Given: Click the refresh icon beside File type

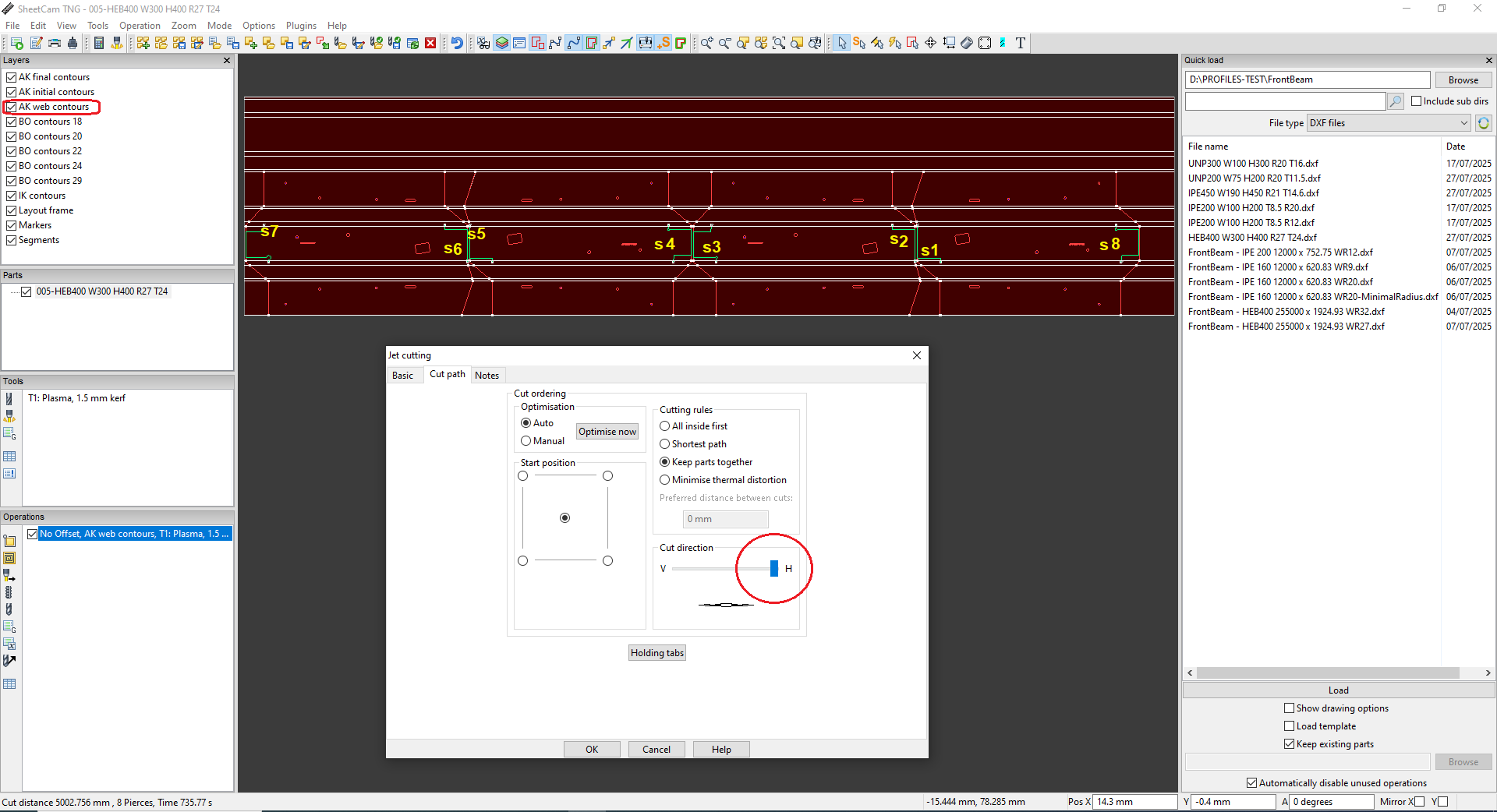Looking at the screenshot, I should click(x=1483, y=123).
